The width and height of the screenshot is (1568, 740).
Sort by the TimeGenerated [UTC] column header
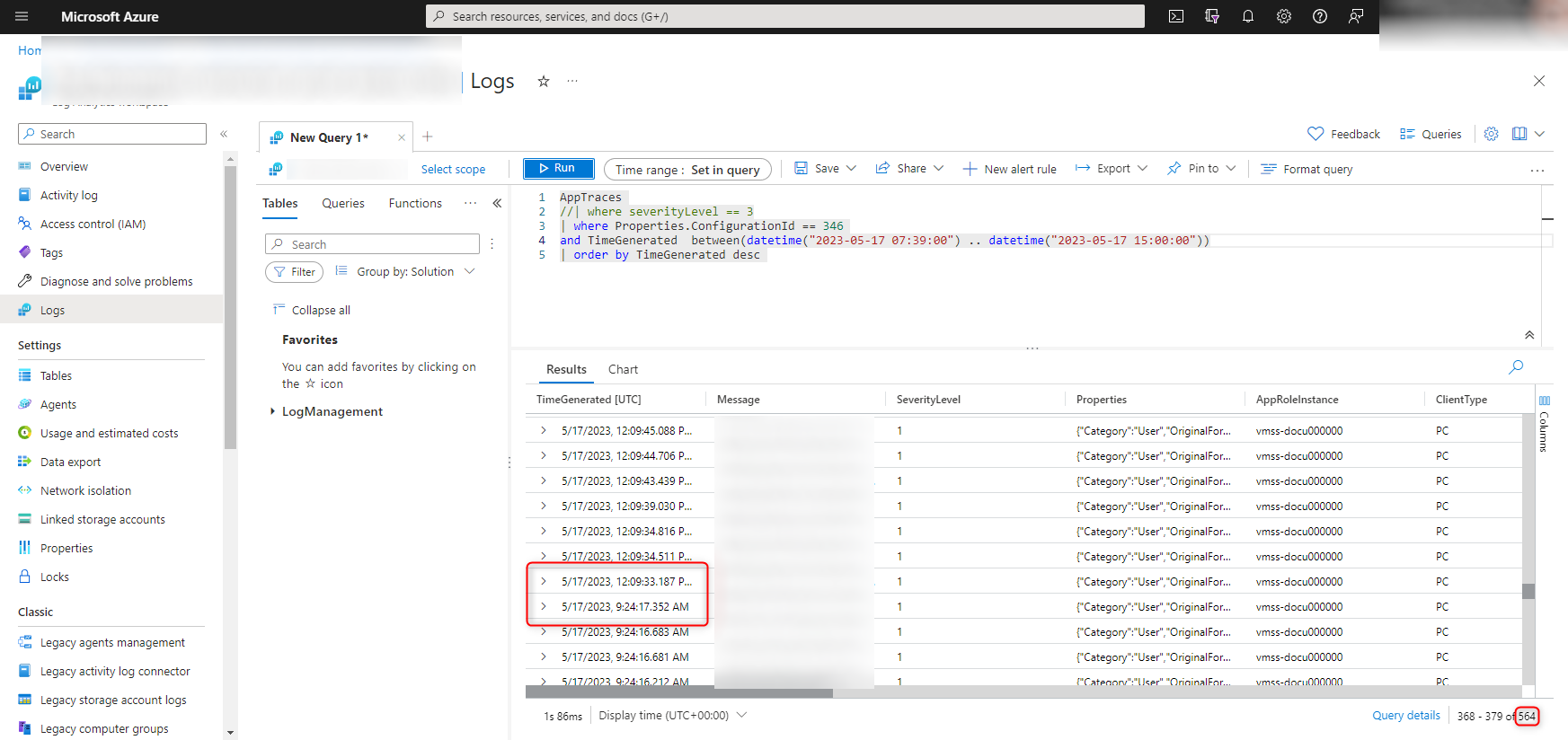click(589, 400)
